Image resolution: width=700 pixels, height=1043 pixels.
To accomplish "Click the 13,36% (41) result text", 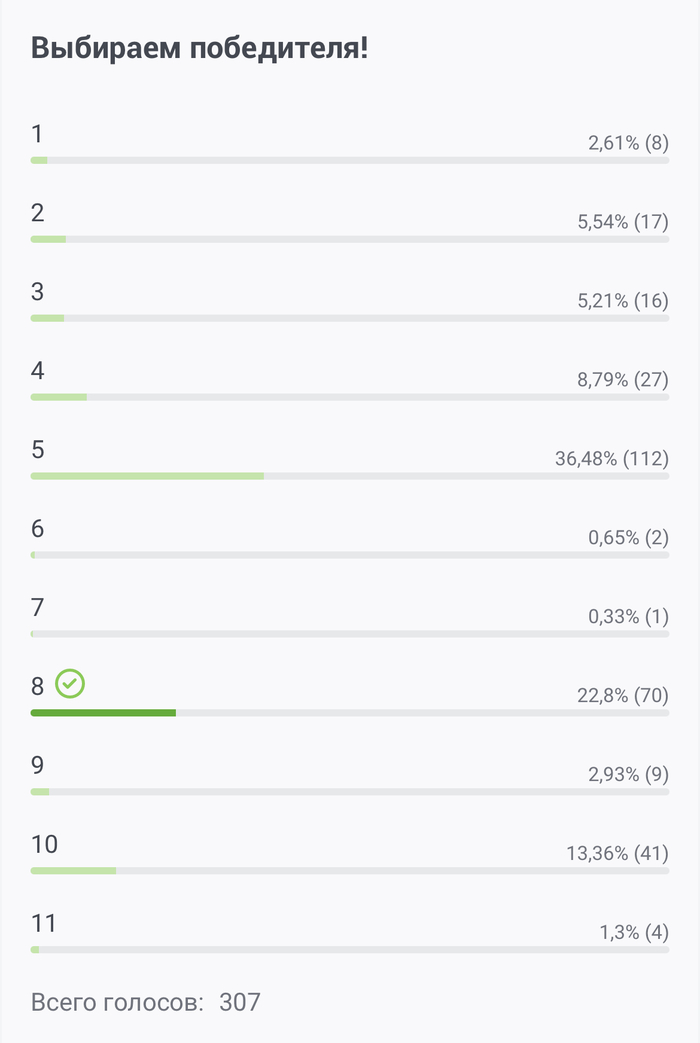I will coord(617,854).
